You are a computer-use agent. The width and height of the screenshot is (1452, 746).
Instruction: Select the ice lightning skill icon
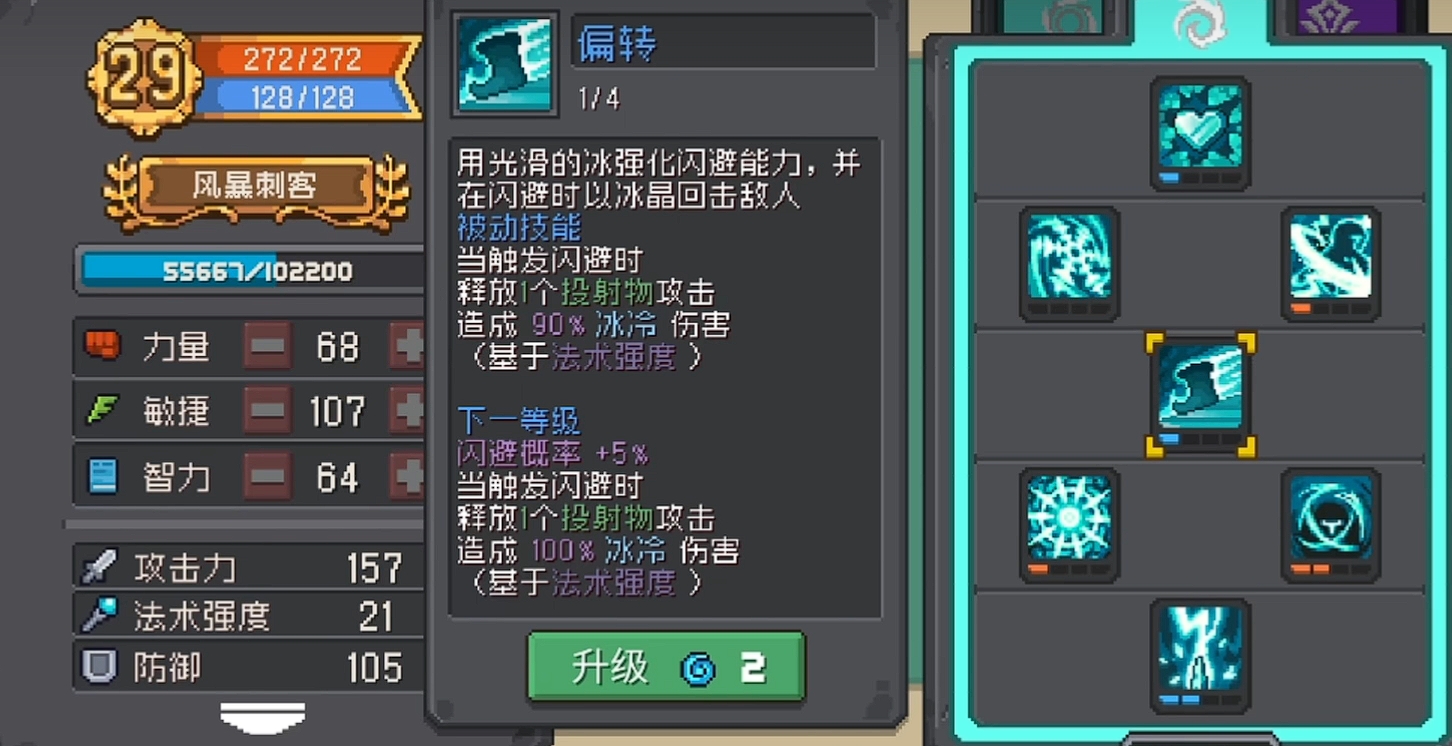(1200, 656)
